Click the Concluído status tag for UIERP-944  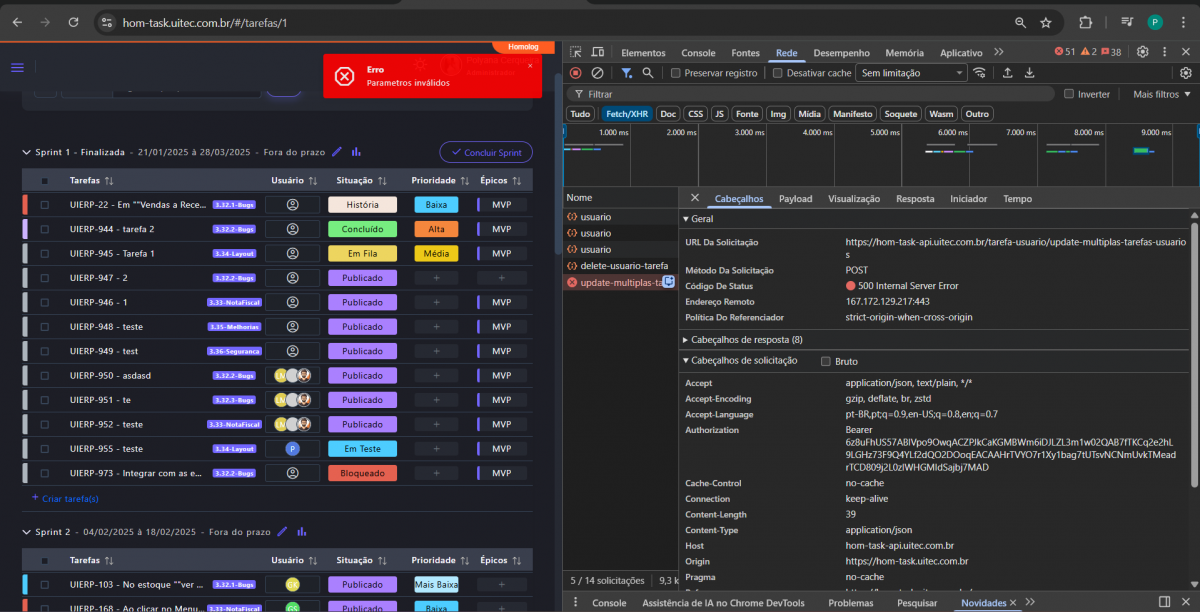pos(362,229)
